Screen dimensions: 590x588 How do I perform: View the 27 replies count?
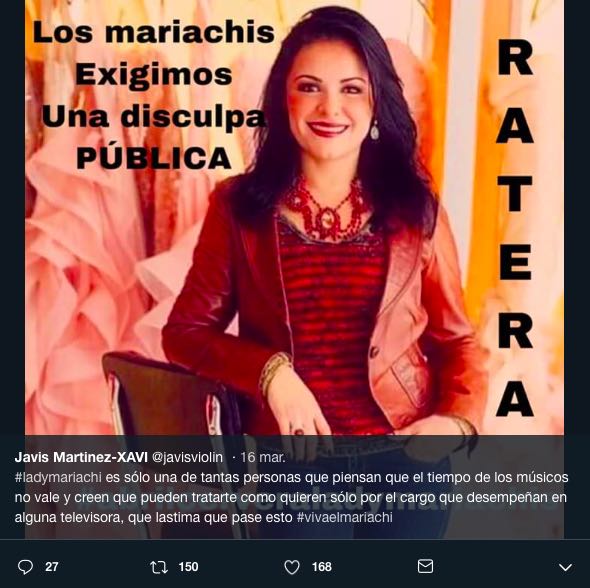(x=52, y=567)
